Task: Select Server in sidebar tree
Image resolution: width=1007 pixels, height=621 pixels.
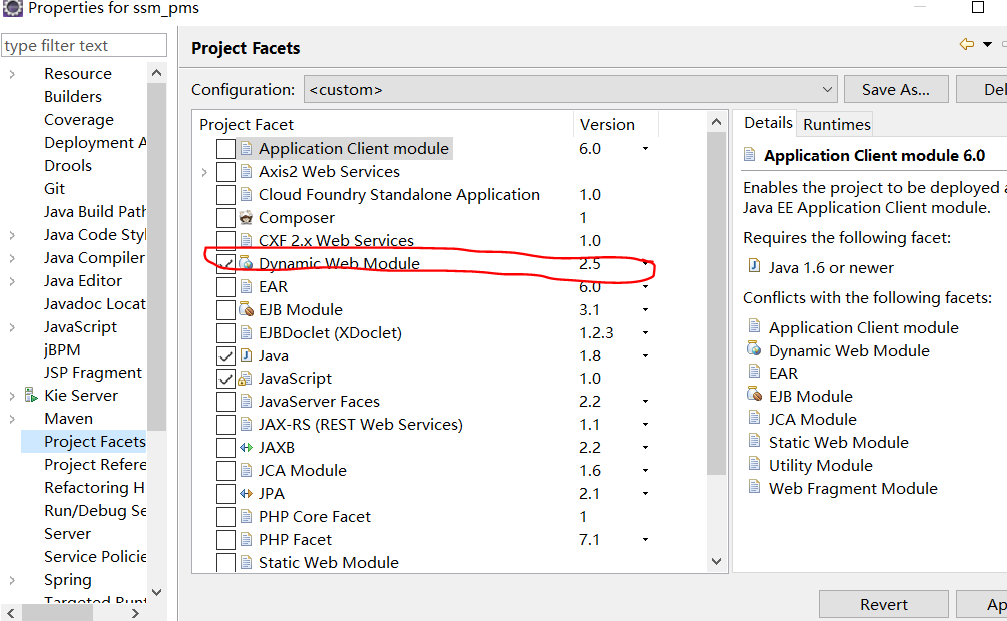Action: pos(67,534)
